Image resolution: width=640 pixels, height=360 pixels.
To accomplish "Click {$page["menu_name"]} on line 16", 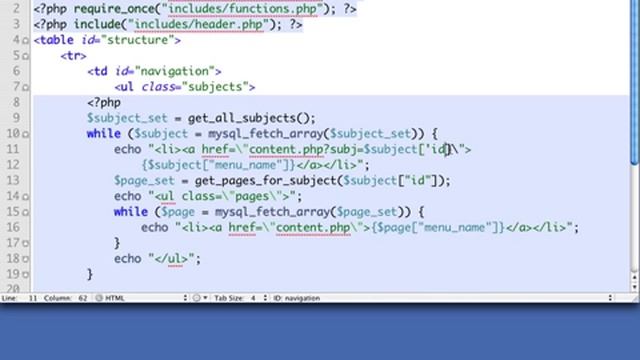I will 438,228.
